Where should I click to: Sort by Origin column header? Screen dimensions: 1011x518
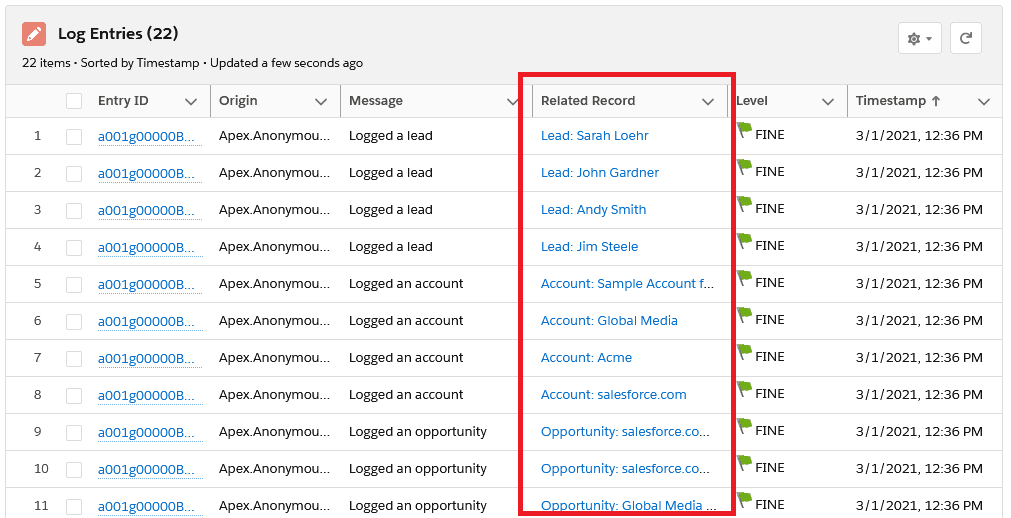(x=238, y=101)
